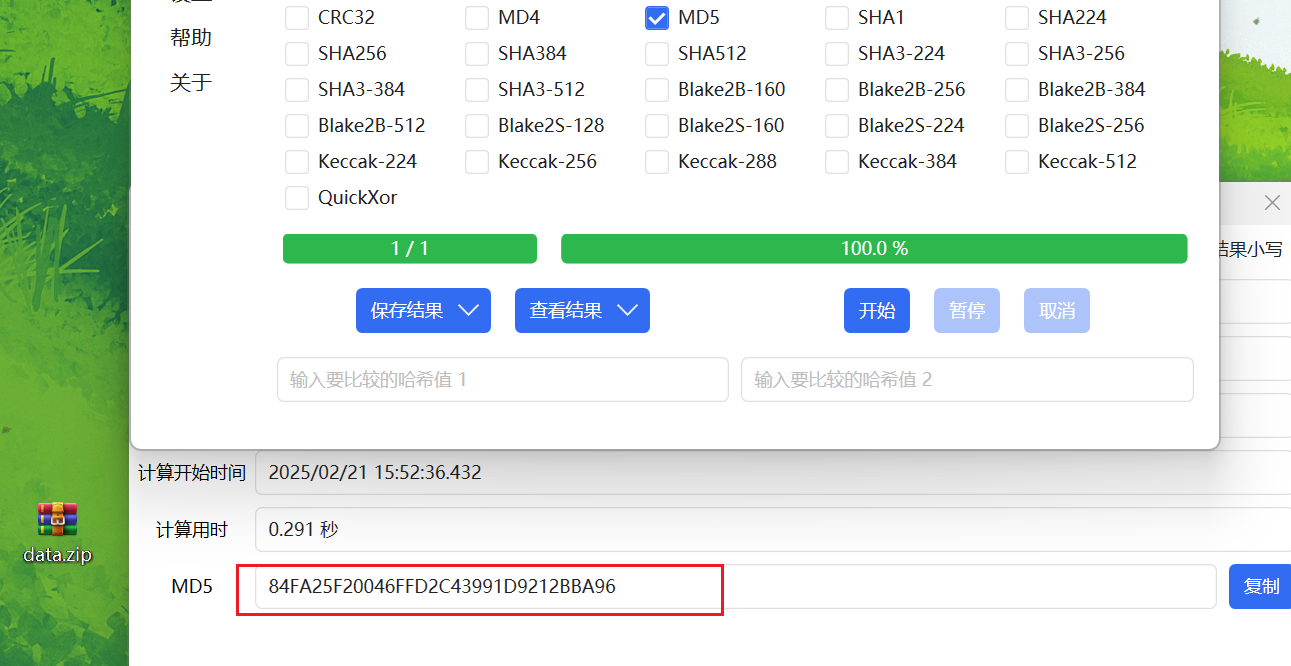Enable the Blake2S-256 checkbox
Image resolution: width=1291 pixels, height=666 pixels.
tap(1017, 126)
